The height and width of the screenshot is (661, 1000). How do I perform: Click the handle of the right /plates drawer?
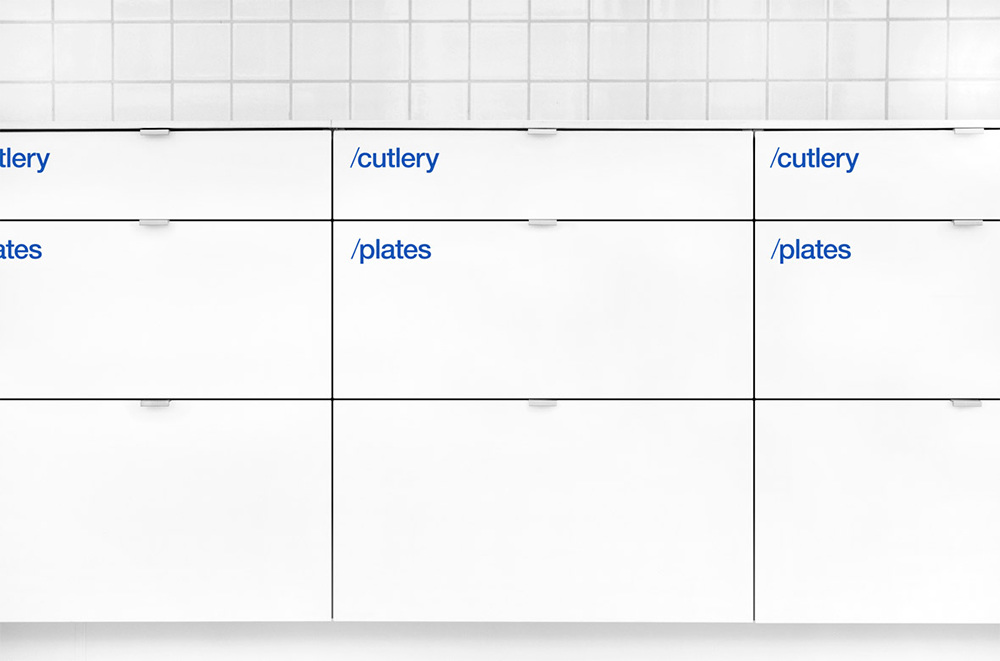coord(967,223)
